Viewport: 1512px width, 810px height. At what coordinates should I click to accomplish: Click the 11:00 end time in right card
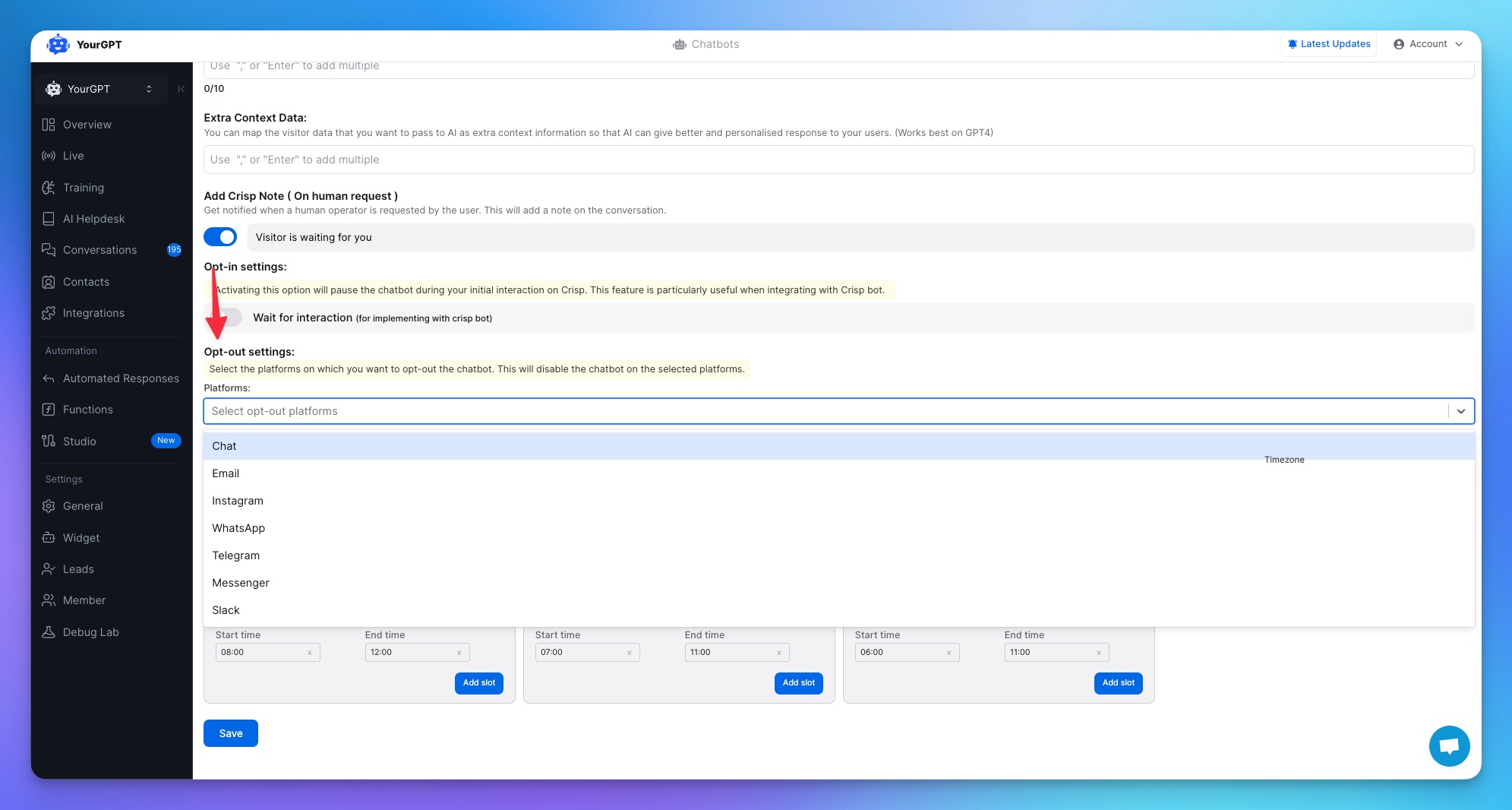click(x=1056, y=653)
